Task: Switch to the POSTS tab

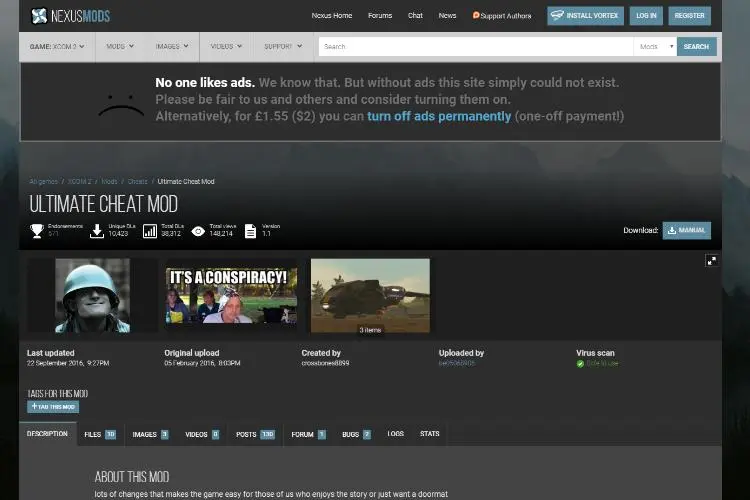Action: [255, 434]
